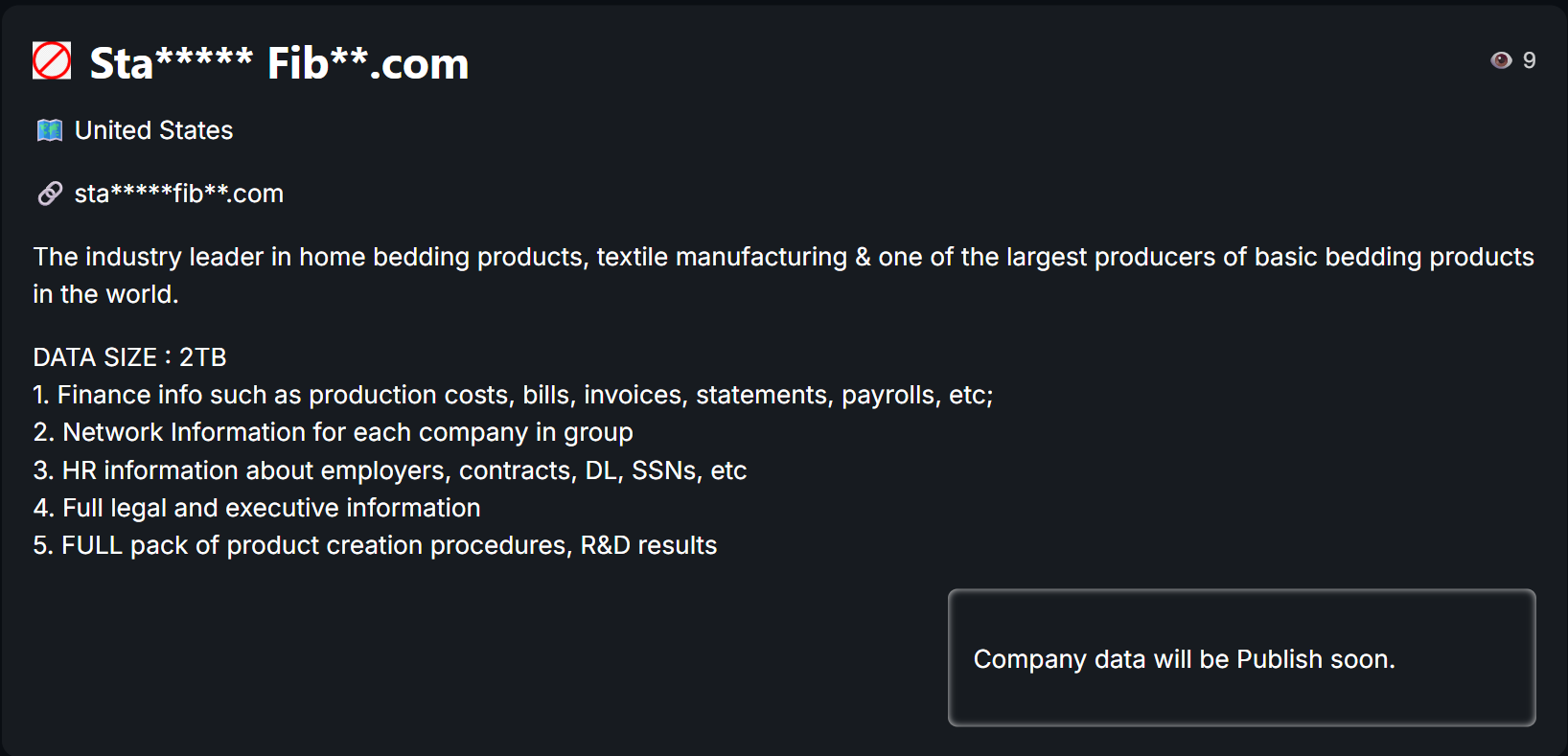Click the view count number 9
The image size is (1568, 756).
pos(1529,60)
